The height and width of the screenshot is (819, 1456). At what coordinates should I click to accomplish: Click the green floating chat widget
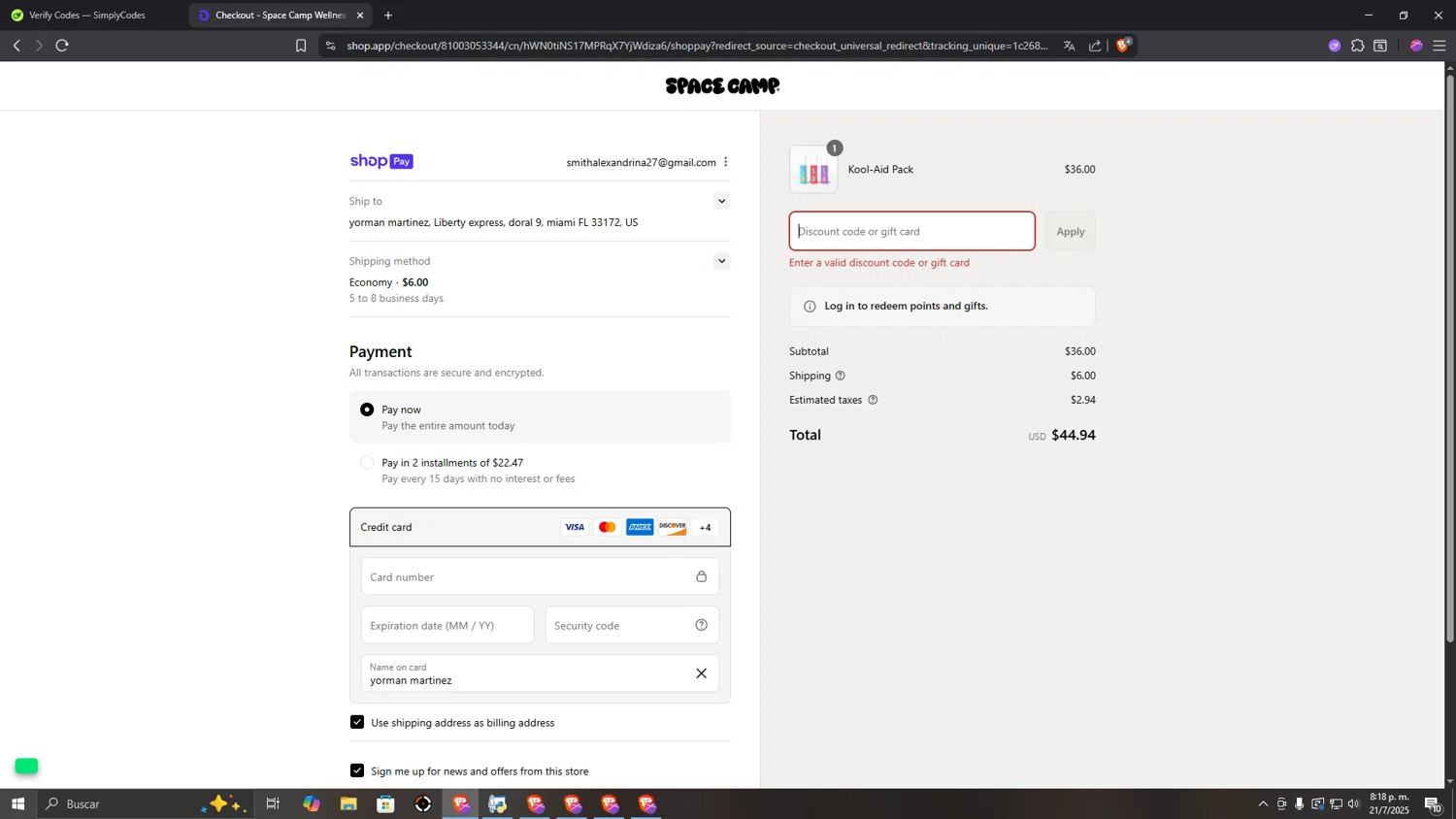[26, 767]
